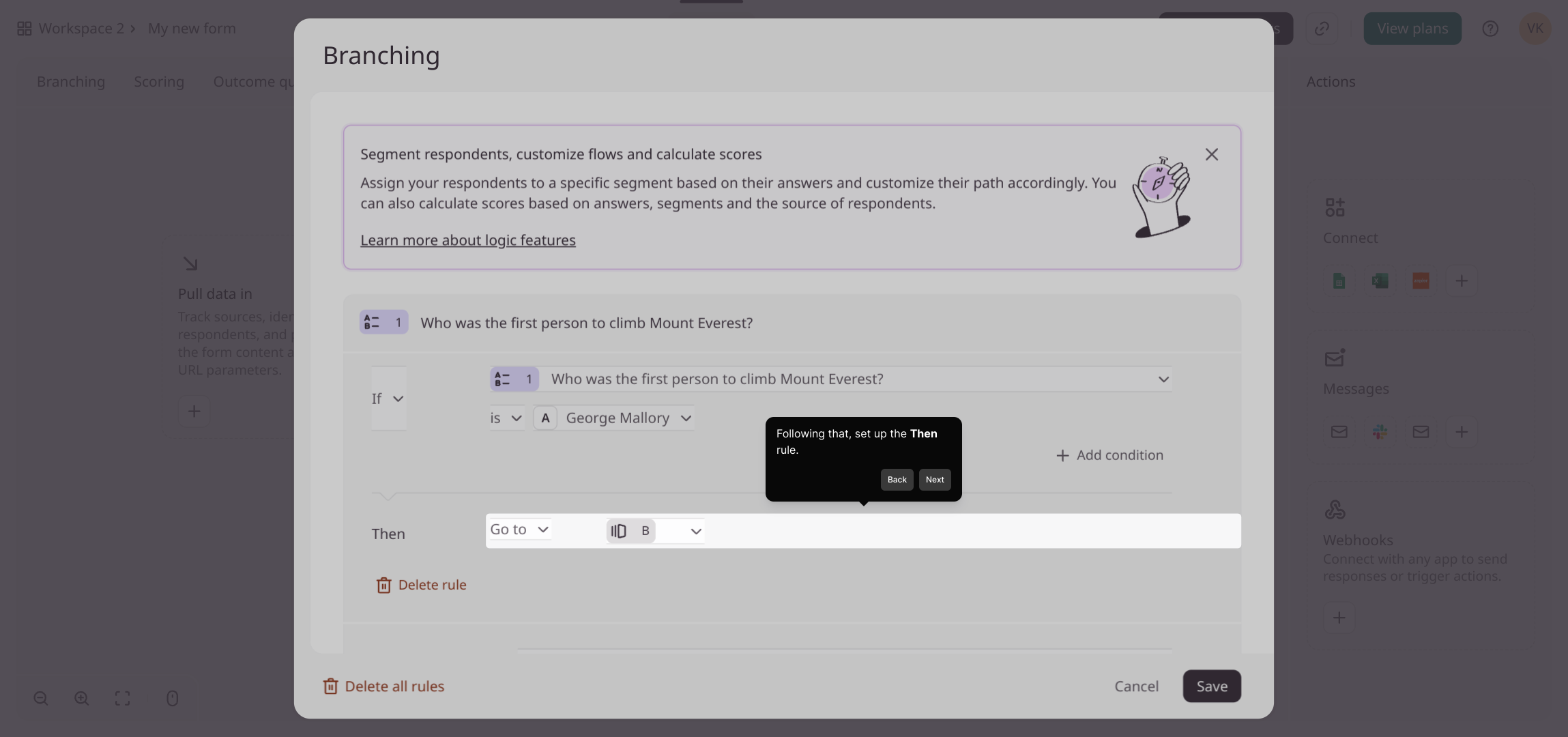
Task: Click first email icon under Messages
Action: point(1339,432)
